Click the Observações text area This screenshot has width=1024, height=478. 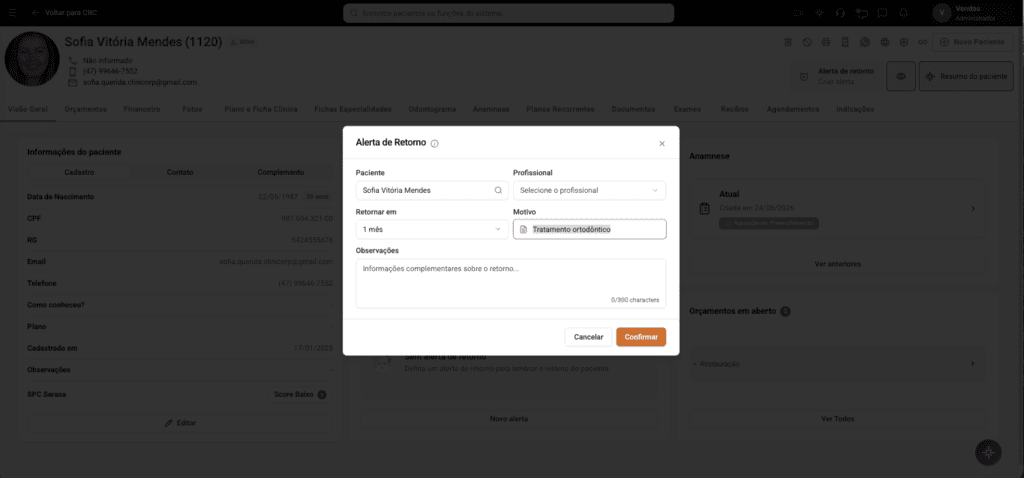click(x=511, y=283)
